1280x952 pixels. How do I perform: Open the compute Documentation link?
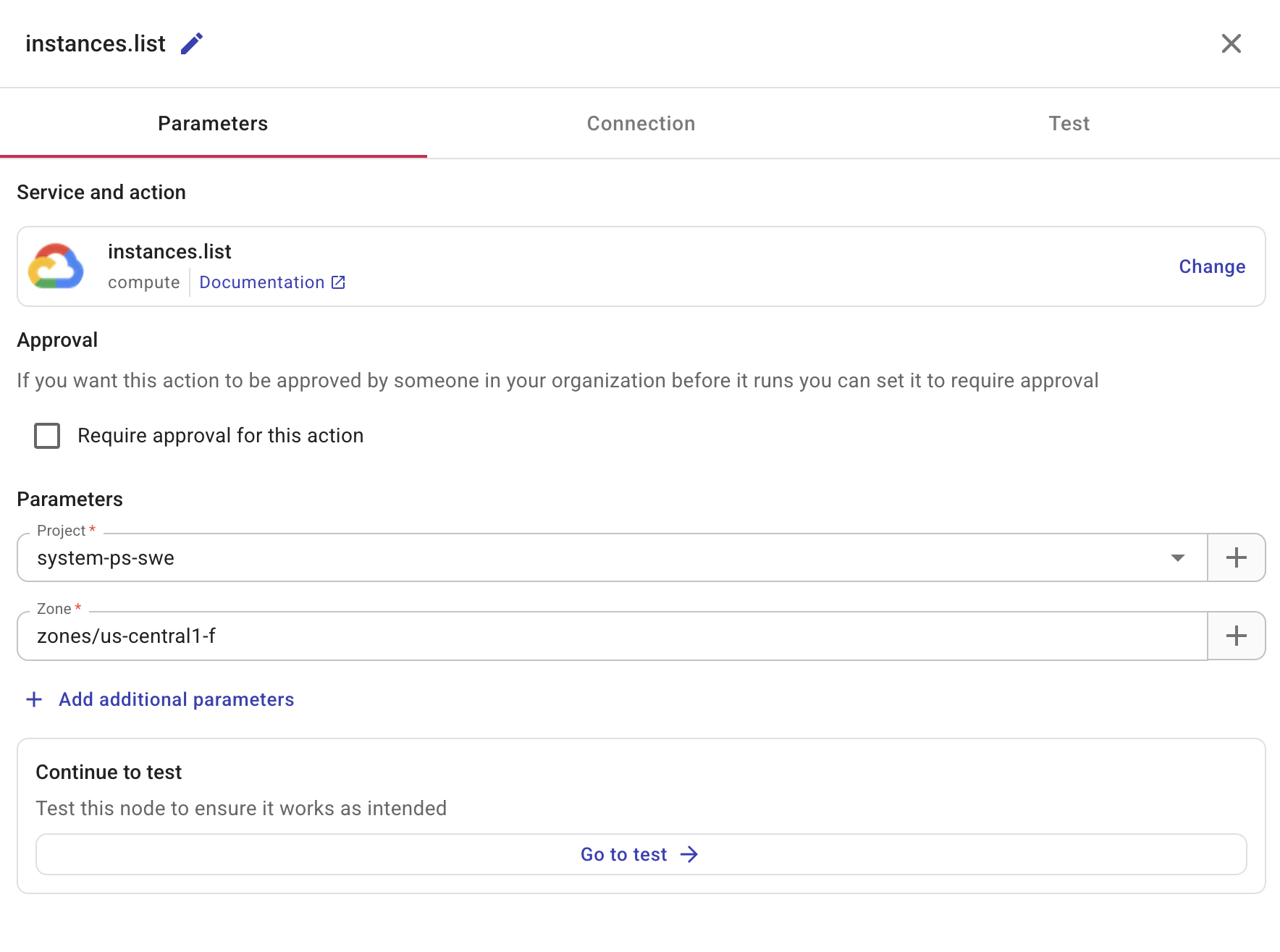(262, 282)
